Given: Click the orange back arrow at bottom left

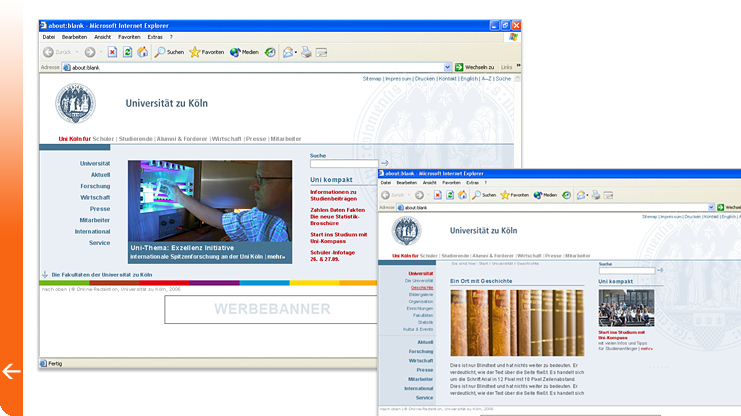Looking at the screenshot, I should coord(11,372).
